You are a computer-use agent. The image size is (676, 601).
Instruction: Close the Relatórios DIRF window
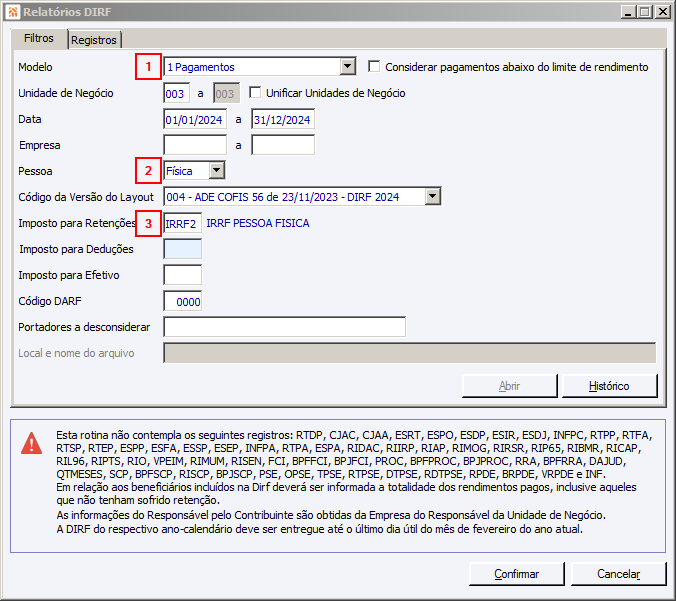point(662,12)
